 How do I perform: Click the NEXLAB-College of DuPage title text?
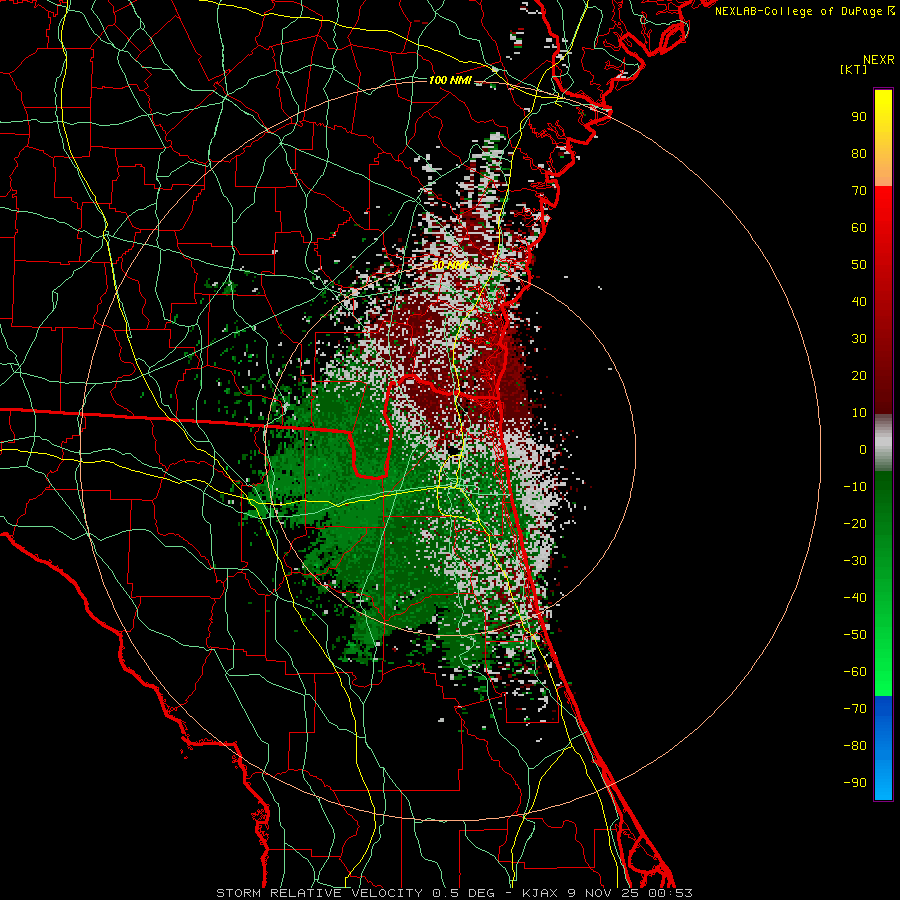click(x=800, y=11)
